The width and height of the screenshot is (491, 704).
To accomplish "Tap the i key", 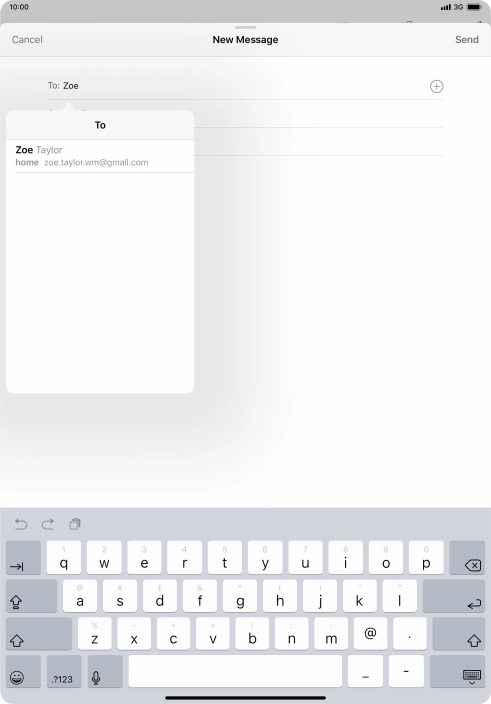I will [346, 558].
